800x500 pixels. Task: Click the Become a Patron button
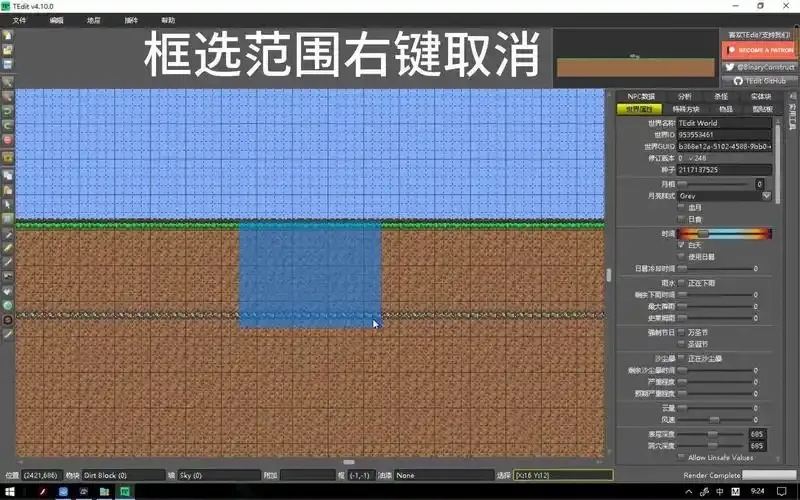point(759,51)
